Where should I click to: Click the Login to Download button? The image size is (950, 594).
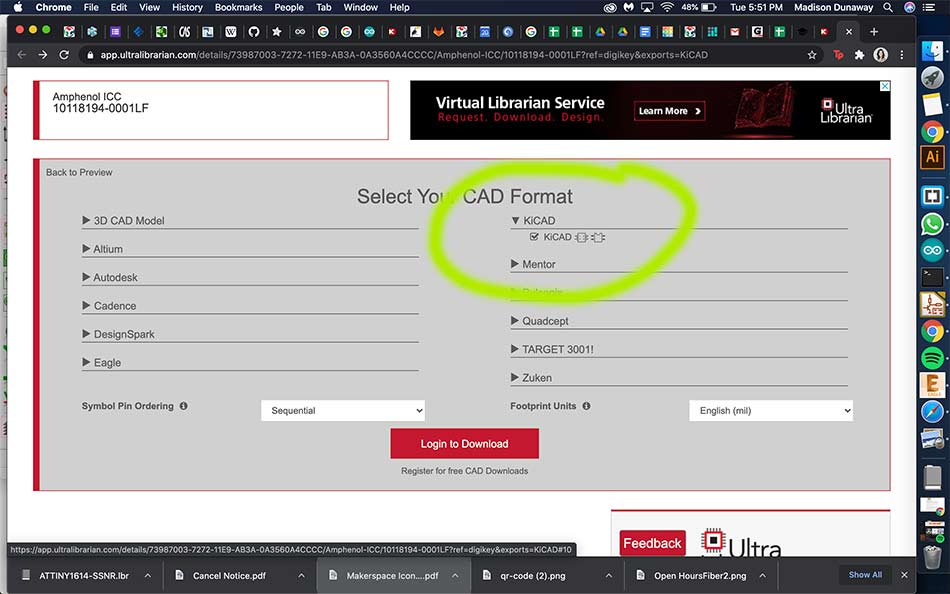(464, 444)
